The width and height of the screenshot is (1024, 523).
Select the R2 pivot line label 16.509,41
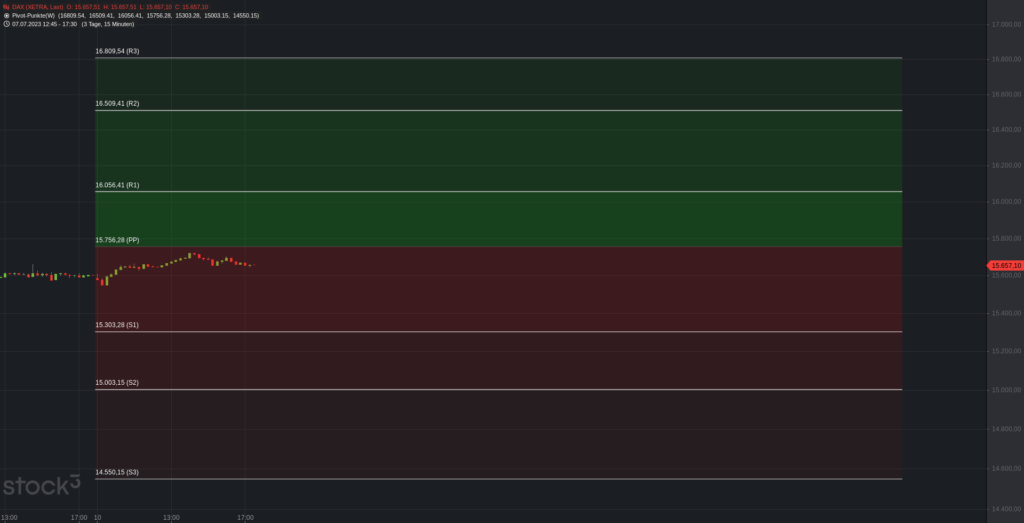117,103
